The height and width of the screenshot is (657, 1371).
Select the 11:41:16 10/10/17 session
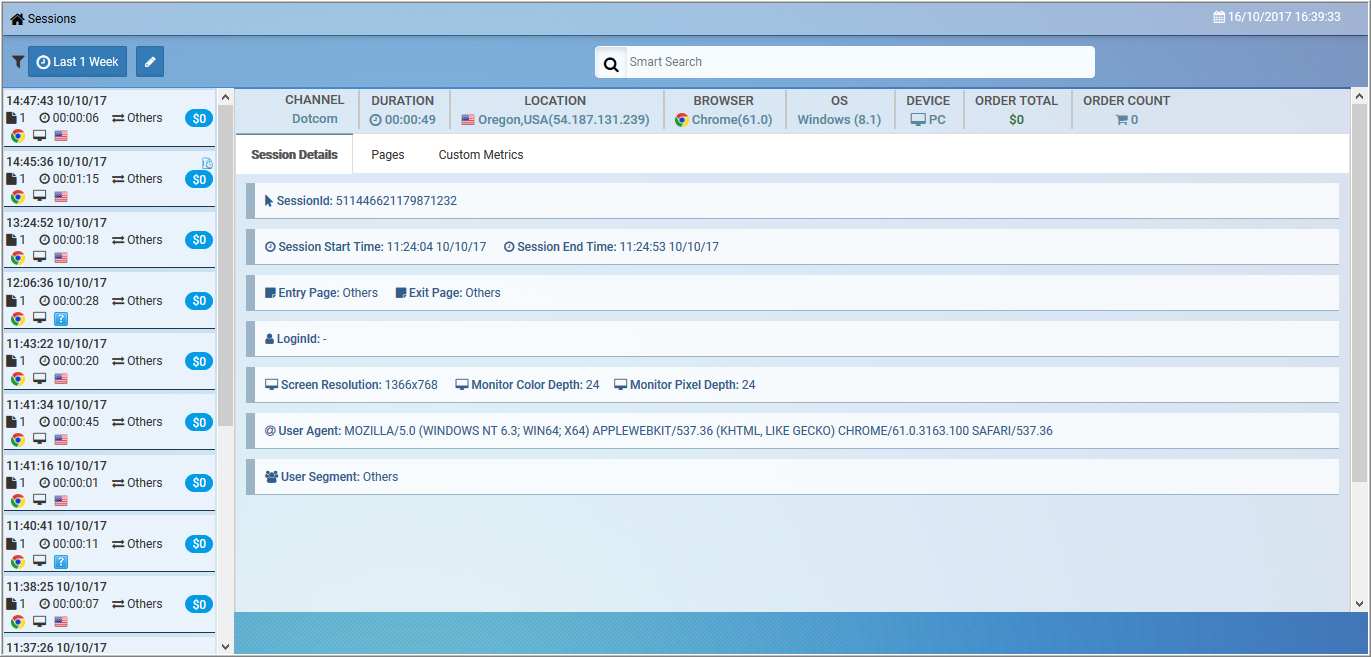(x=109, y=484)
